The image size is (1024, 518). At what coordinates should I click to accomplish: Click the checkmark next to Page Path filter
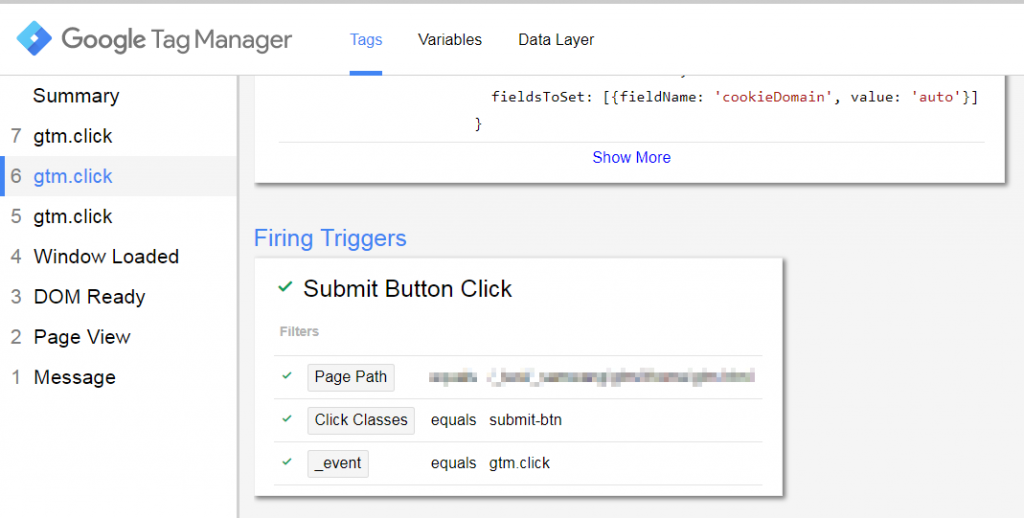point(287,376)
